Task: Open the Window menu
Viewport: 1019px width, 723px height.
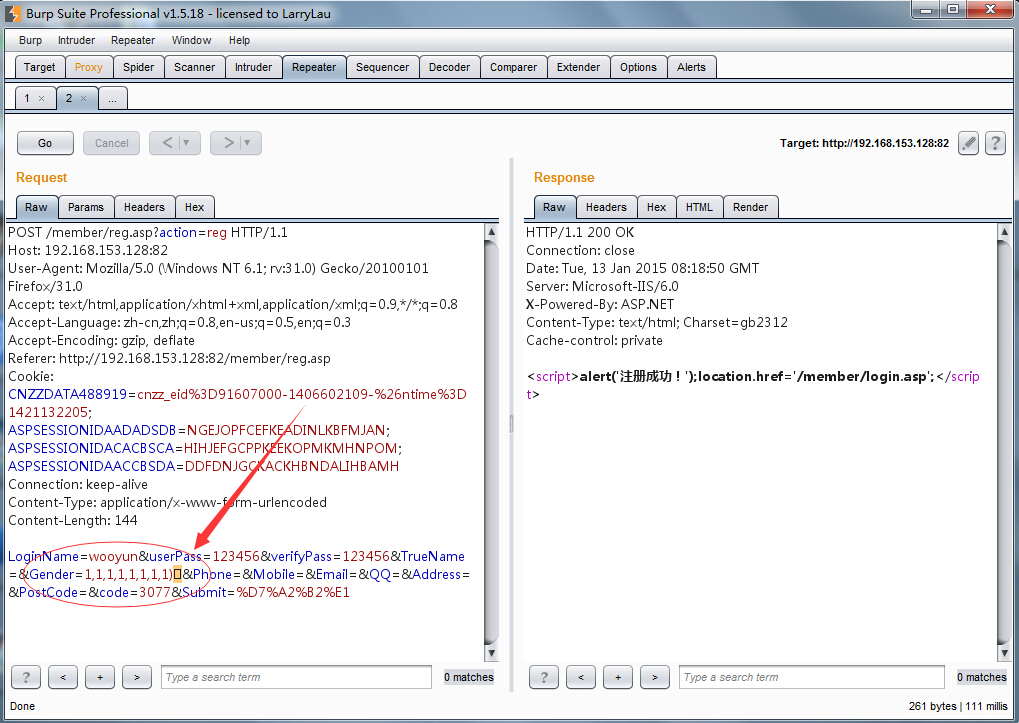Action: [191, 40]
